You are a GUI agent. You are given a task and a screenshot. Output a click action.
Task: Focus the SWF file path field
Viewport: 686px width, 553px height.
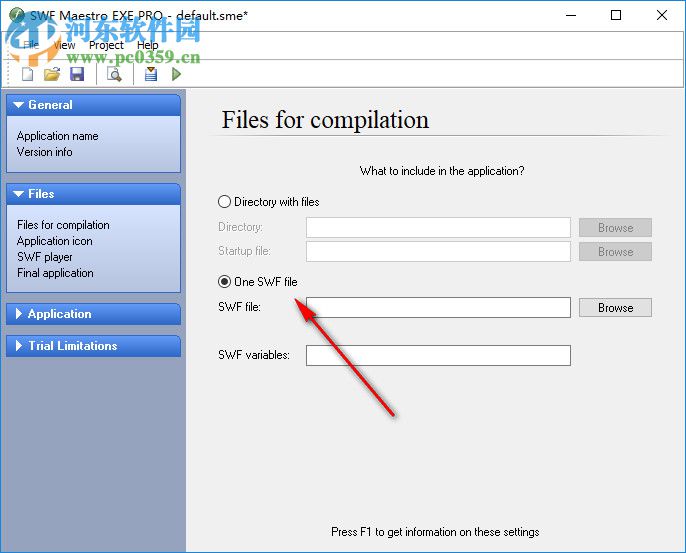coord(438,308)
